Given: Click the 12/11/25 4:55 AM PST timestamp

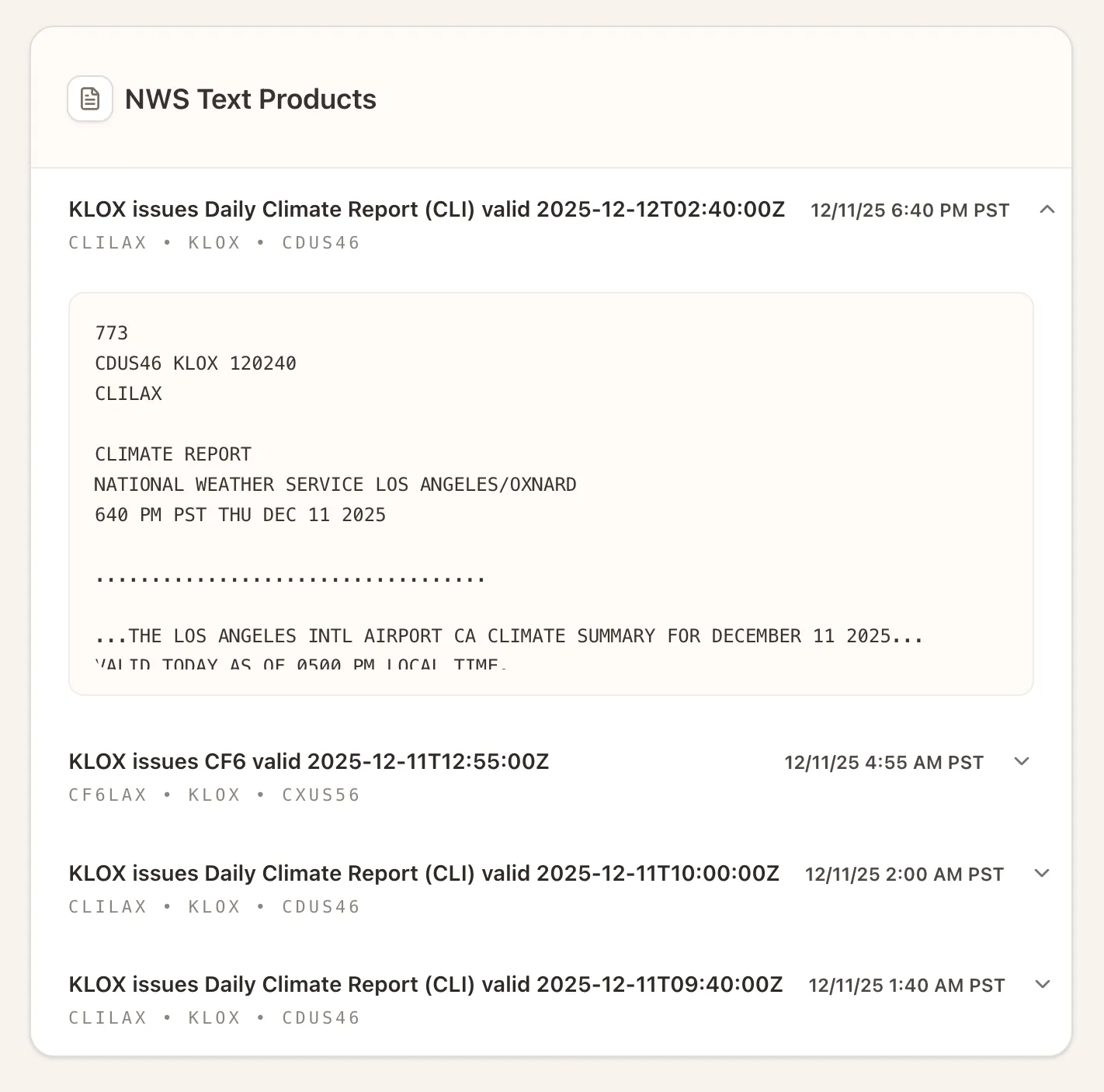Looking at the screenshot, I should pyautogui.click(x=884, y=763).
